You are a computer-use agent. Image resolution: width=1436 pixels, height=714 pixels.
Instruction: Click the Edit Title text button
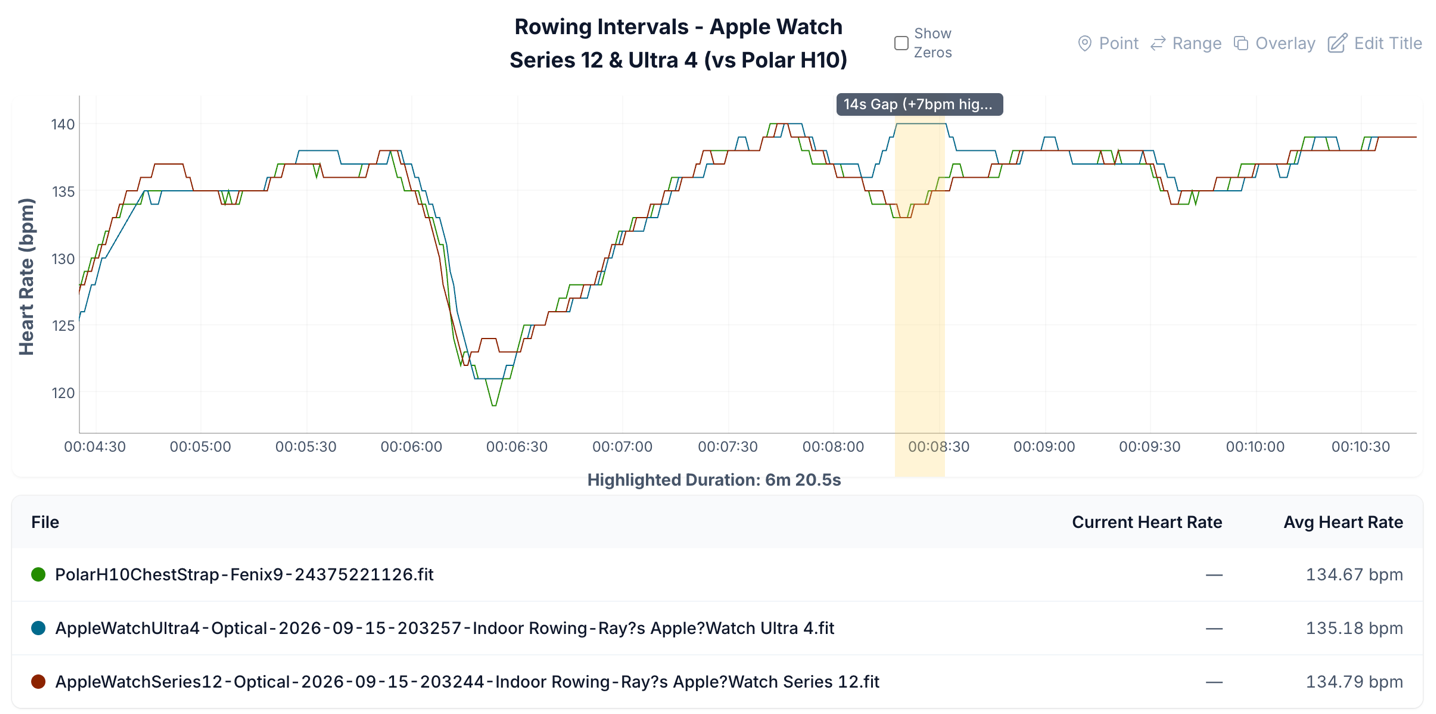pos(1388,43)
